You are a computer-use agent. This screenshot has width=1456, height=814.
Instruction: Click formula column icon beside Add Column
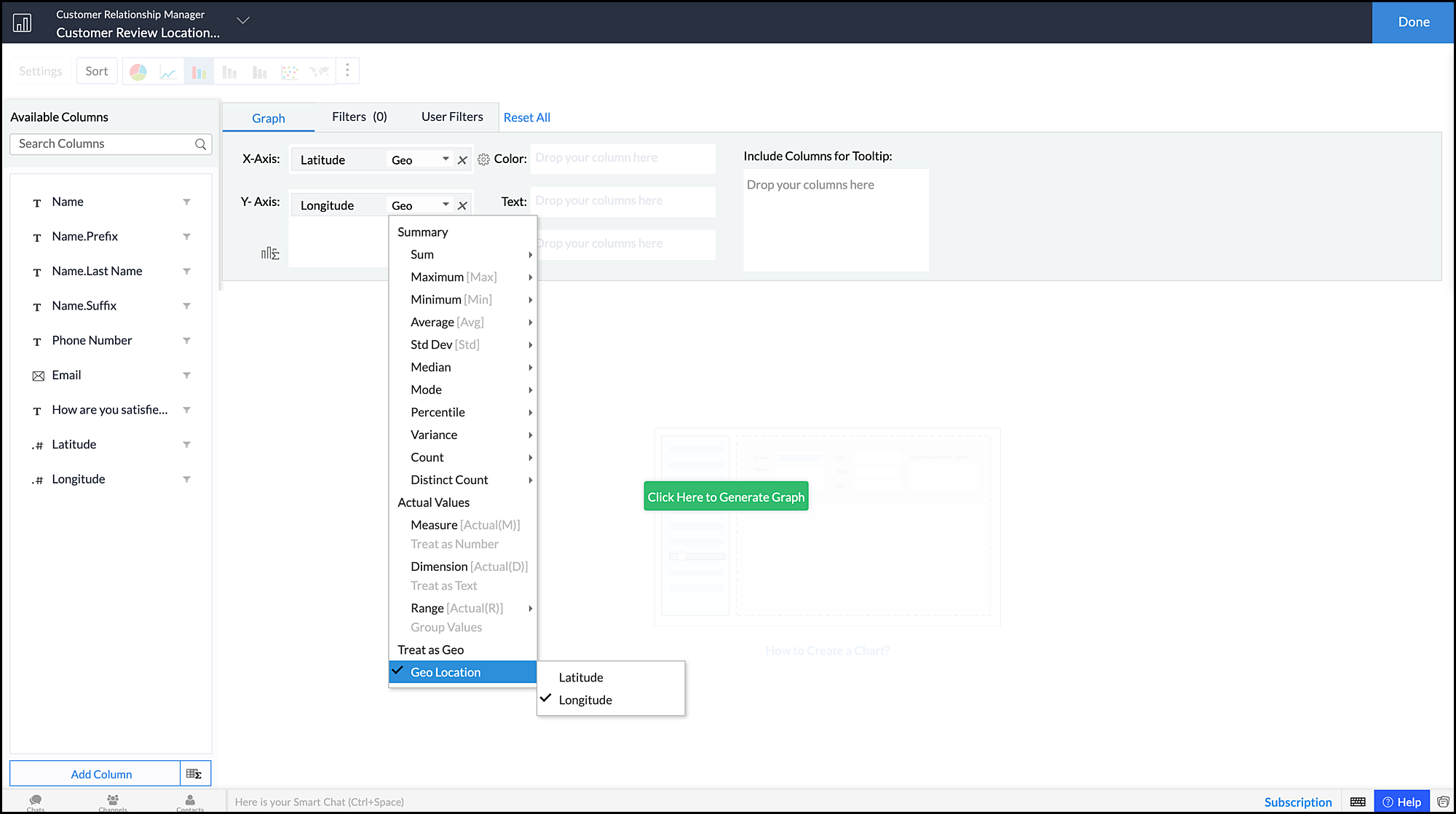coord(194,773)
